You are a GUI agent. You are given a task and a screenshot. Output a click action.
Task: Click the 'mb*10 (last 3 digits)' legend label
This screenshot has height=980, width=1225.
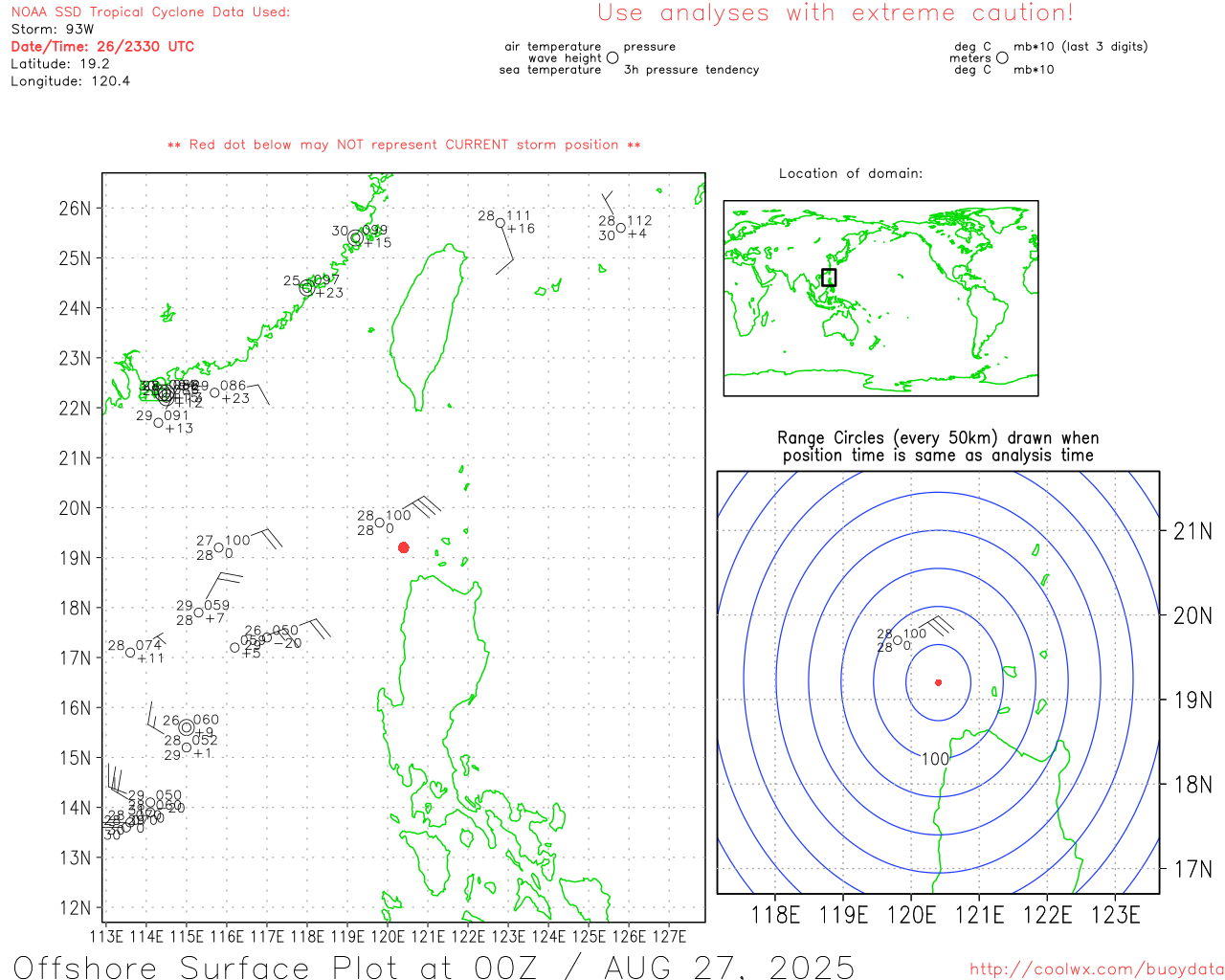(x=1080, y=47)
